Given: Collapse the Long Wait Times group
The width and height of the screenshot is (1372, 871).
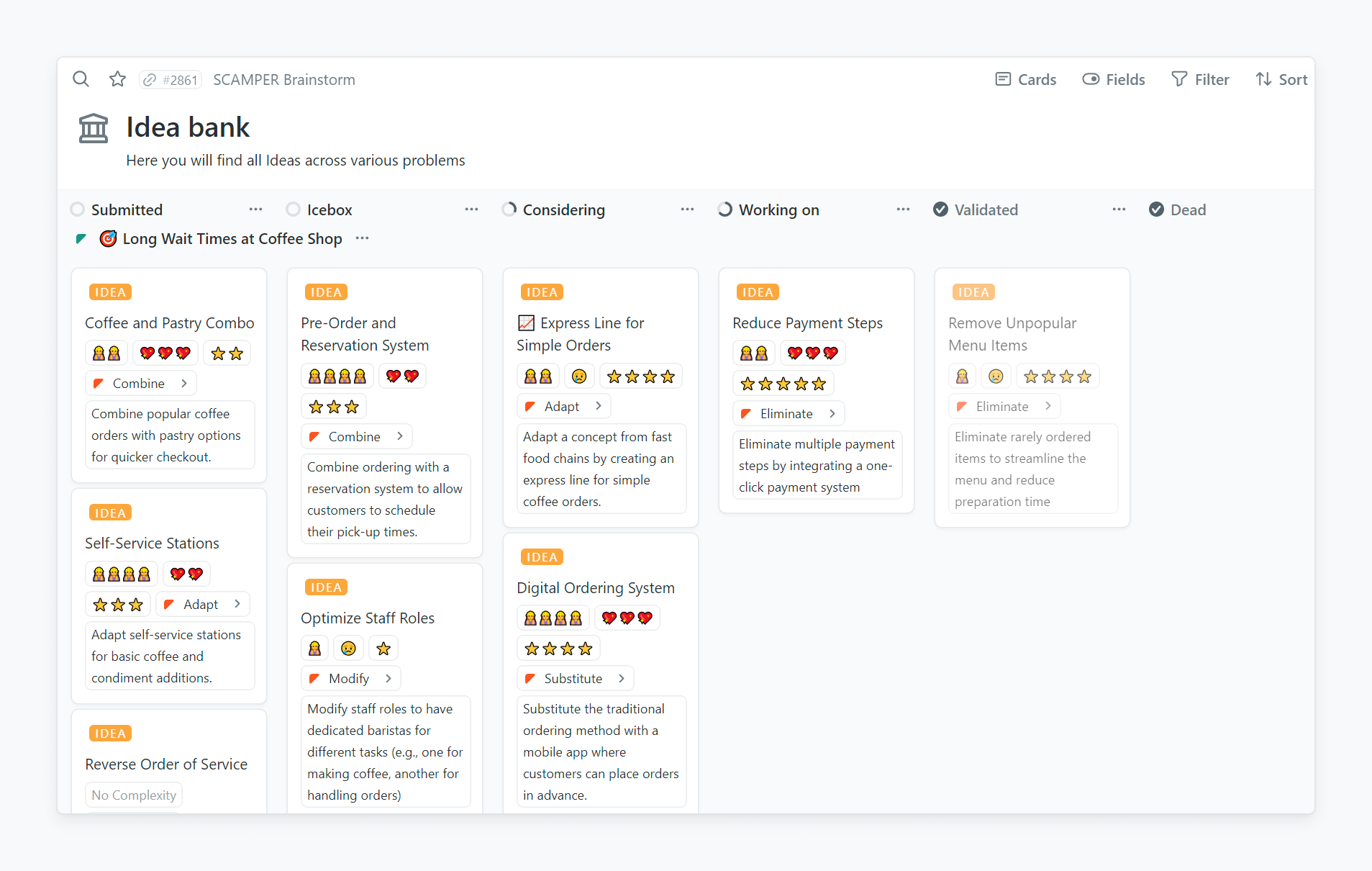Looking at the screenshot, I should (81, 239).
